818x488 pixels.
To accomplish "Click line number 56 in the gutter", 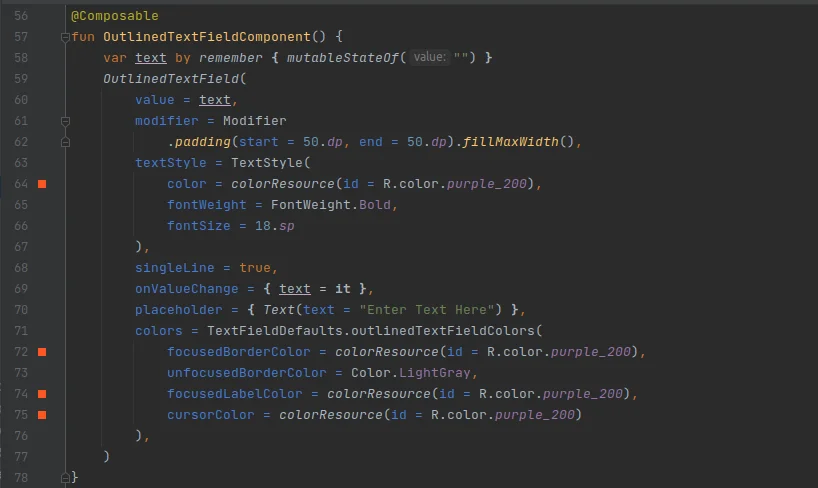I will tap(21, 16).
